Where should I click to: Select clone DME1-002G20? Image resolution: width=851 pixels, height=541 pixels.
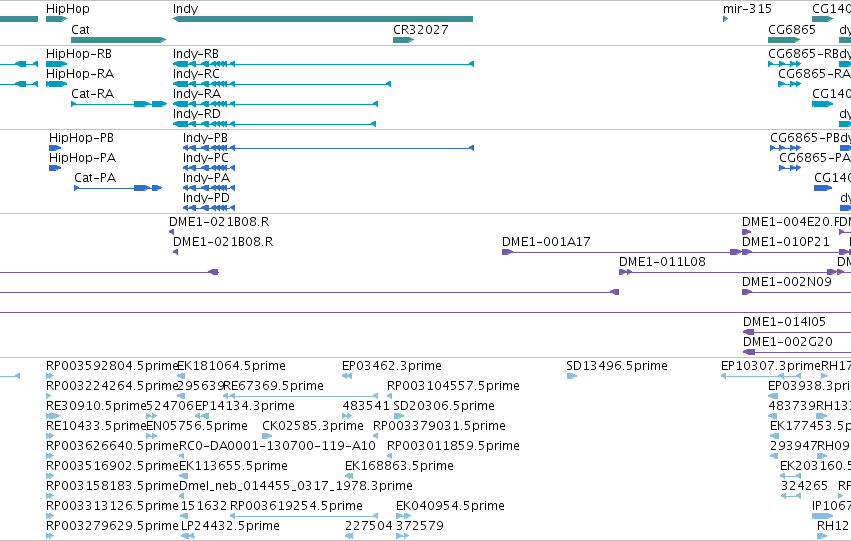click(x=788, y=342)
